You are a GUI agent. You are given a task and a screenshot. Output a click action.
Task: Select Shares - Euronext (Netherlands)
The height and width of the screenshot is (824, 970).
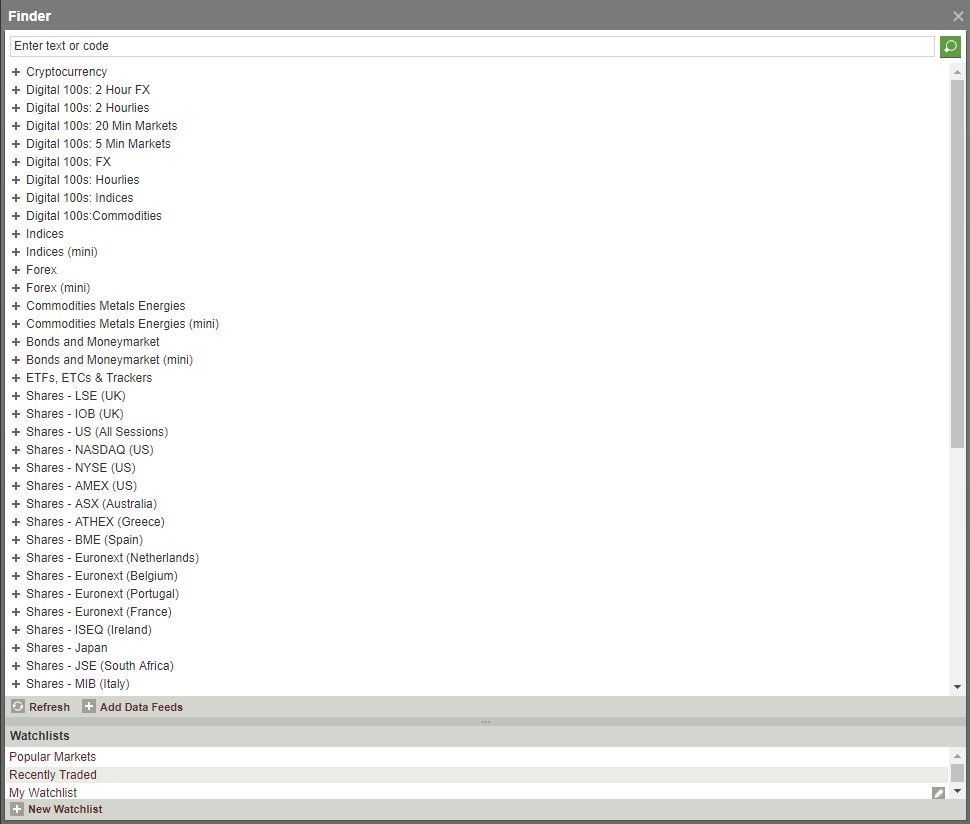click(x=113, y=558)
